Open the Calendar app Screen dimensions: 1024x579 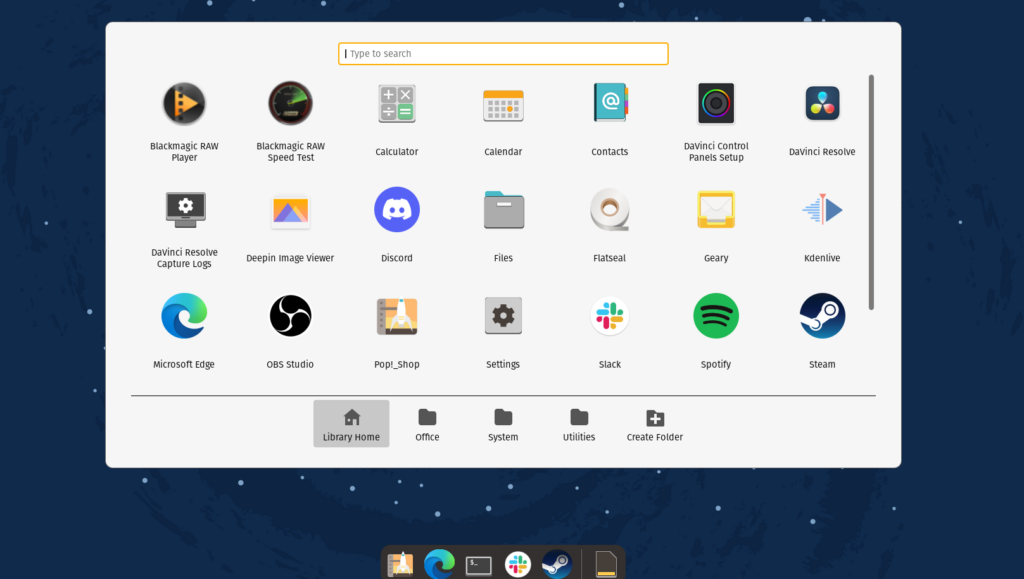pyautogui.click(x=503, y=105)
